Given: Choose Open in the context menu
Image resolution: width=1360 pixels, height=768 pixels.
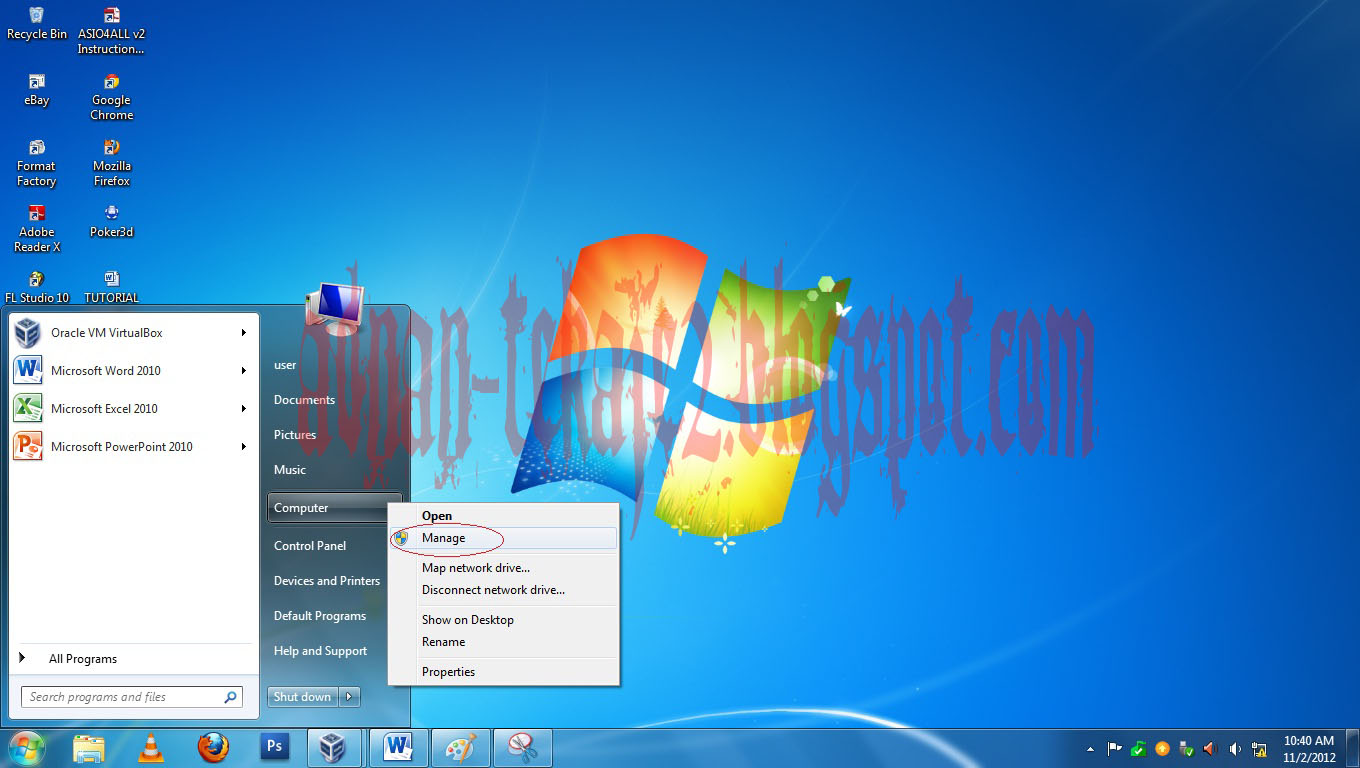Looking at the screenshot, I should 504,516.
